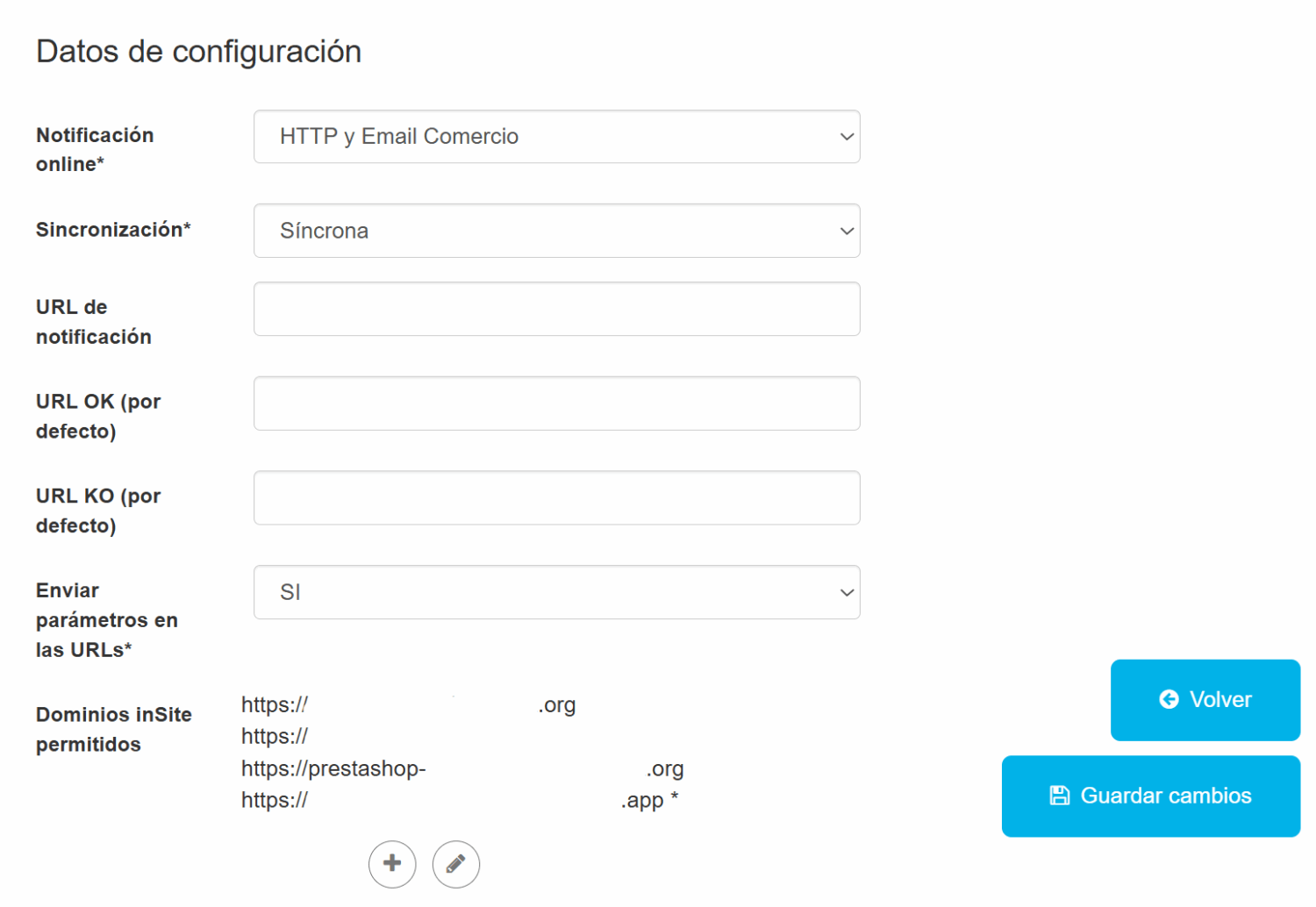This screenshot has width=1316, height=907.
Task: Select the prestashop domain entry
Action: click(x=461, y=769)
